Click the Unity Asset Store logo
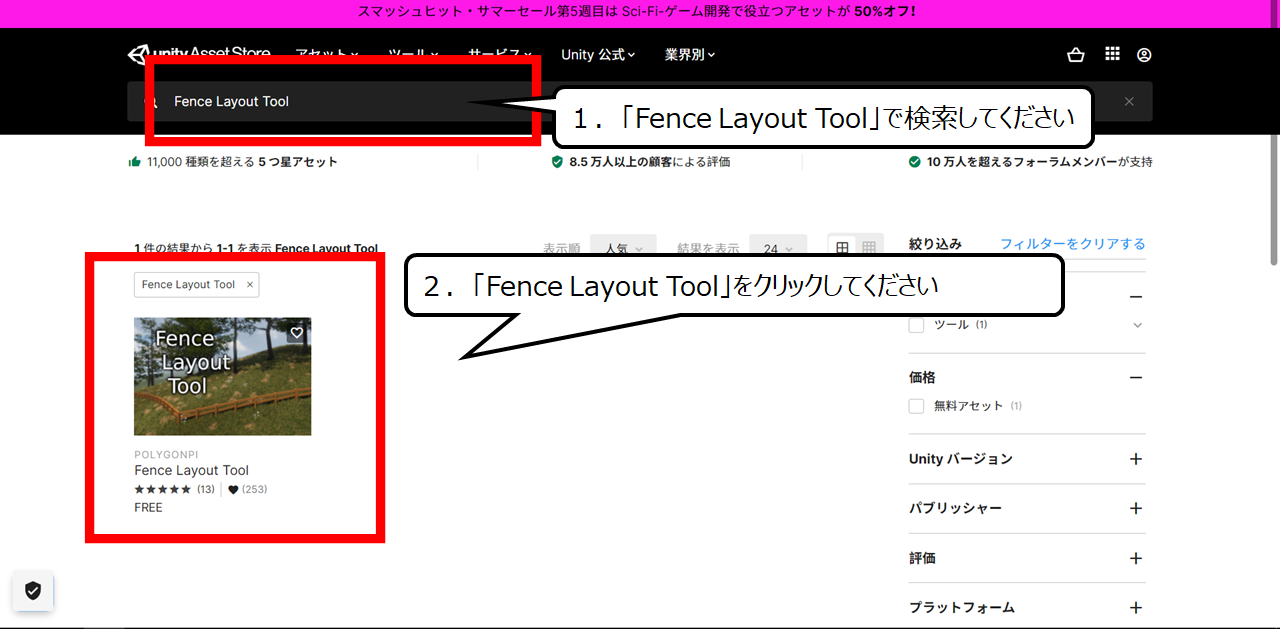Viewport: 1280px width, 629px height. [x=199, y=54]
